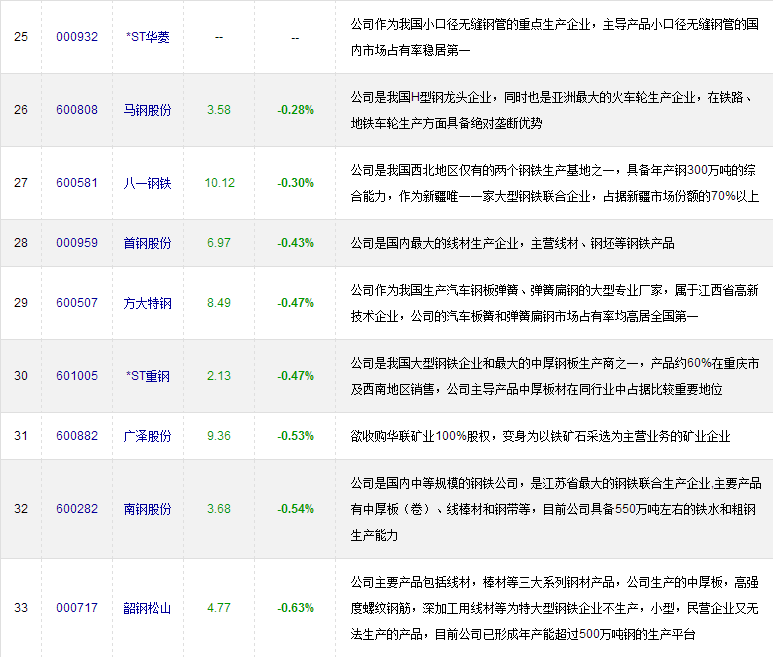The image size is (773, 657).
Task: Select row number 28
Action: tap(21, 243)
